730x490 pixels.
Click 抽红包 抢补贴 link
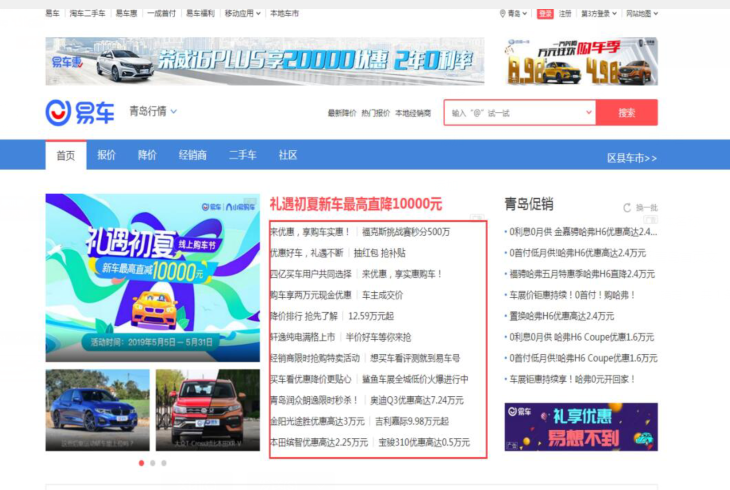379,253
